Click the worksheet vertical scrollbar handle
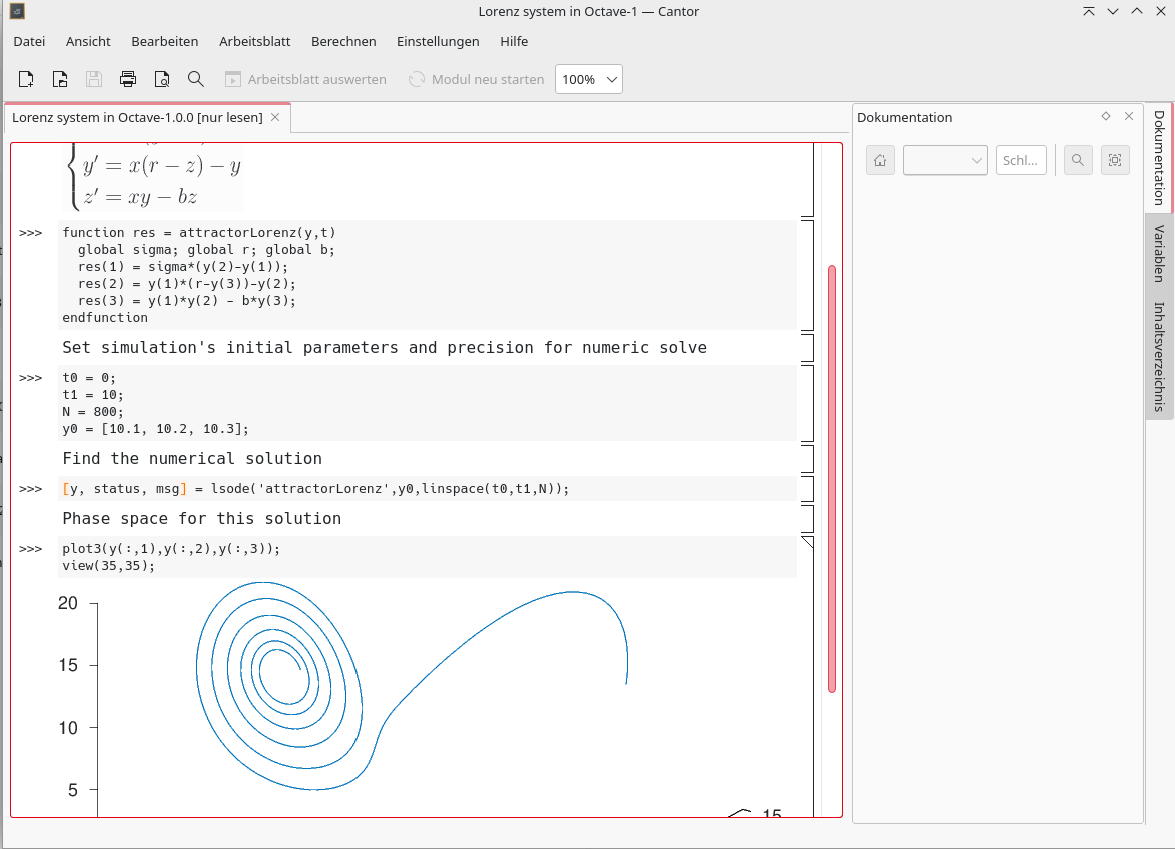This screenshot has height=849, width=1175. pyautogui.click(x=832, y=479)
